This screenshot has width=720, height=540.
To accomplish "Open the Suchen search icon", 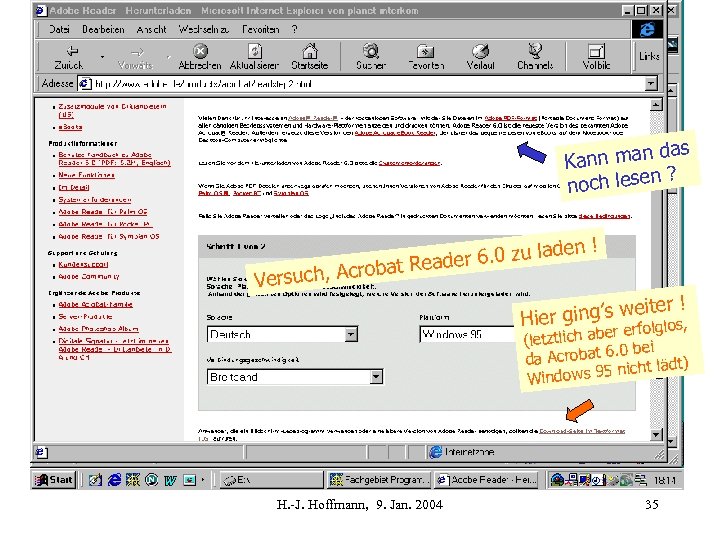I will [371, 51].
